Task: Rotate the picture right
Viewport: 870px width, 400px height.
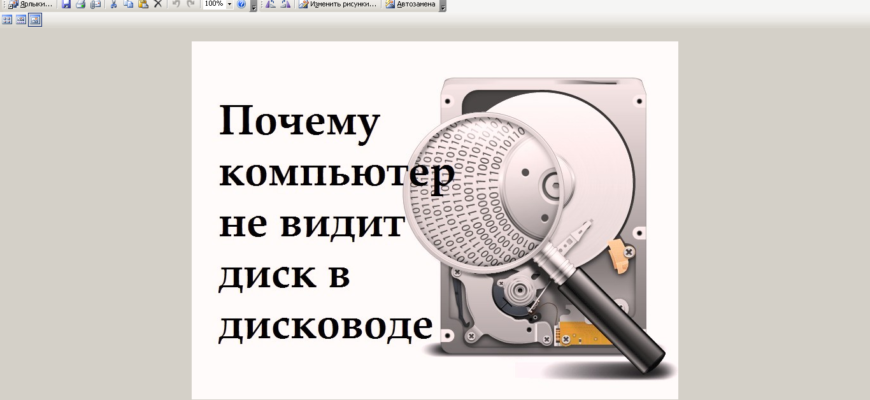Action: [x=285, y=4]
